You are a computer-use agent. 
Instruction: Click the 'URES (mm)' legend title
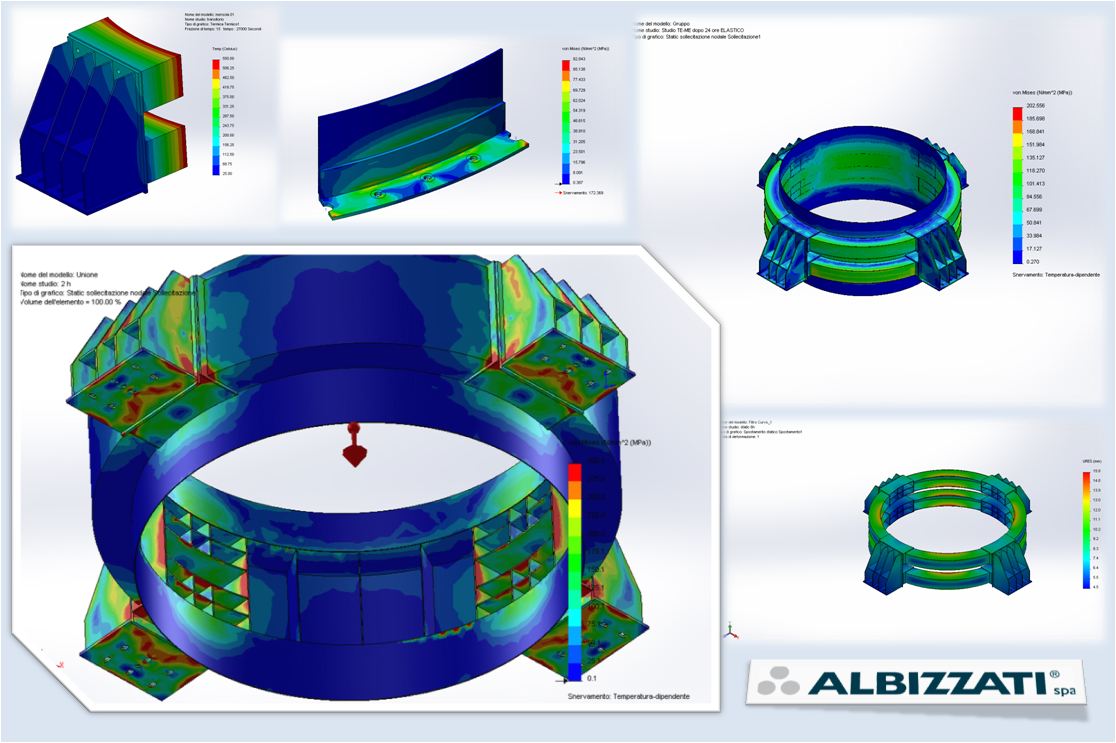pyautogui.click(x=1091, y=463)
